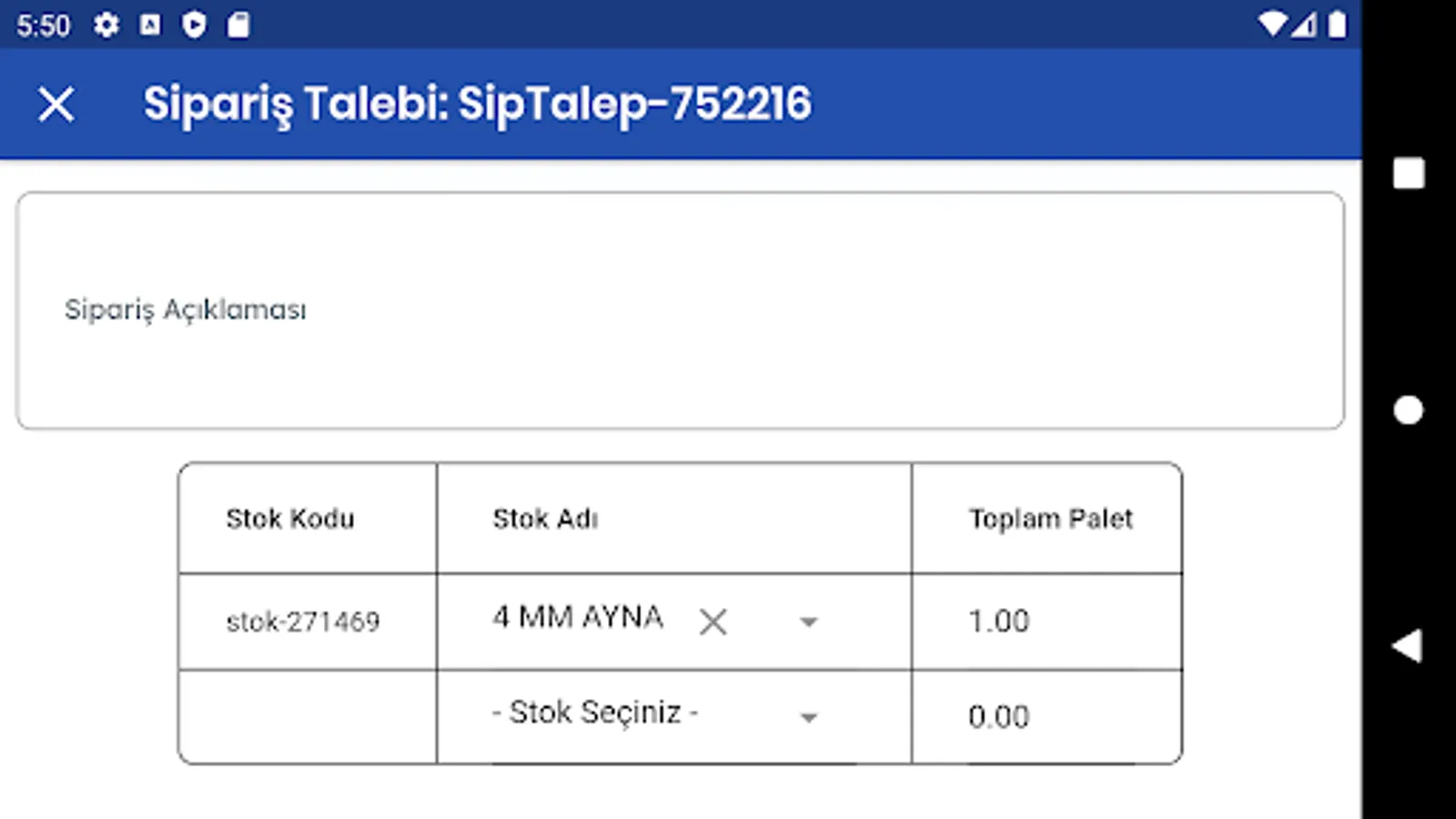Tap the Android recent apps square

[x=1408, y=173]
